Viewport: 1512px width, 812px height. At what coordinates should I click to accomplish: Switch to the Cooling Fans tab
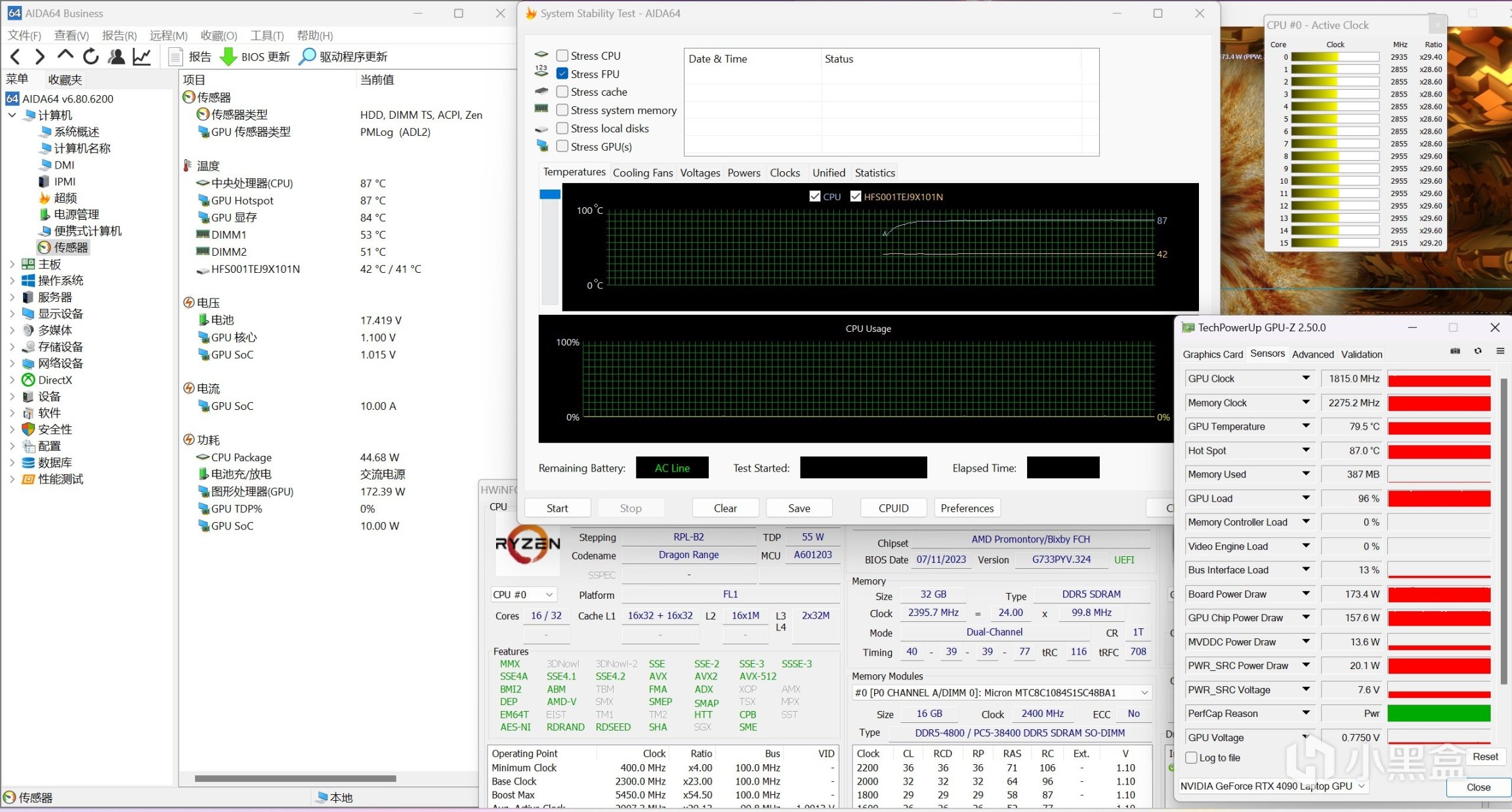642,173
